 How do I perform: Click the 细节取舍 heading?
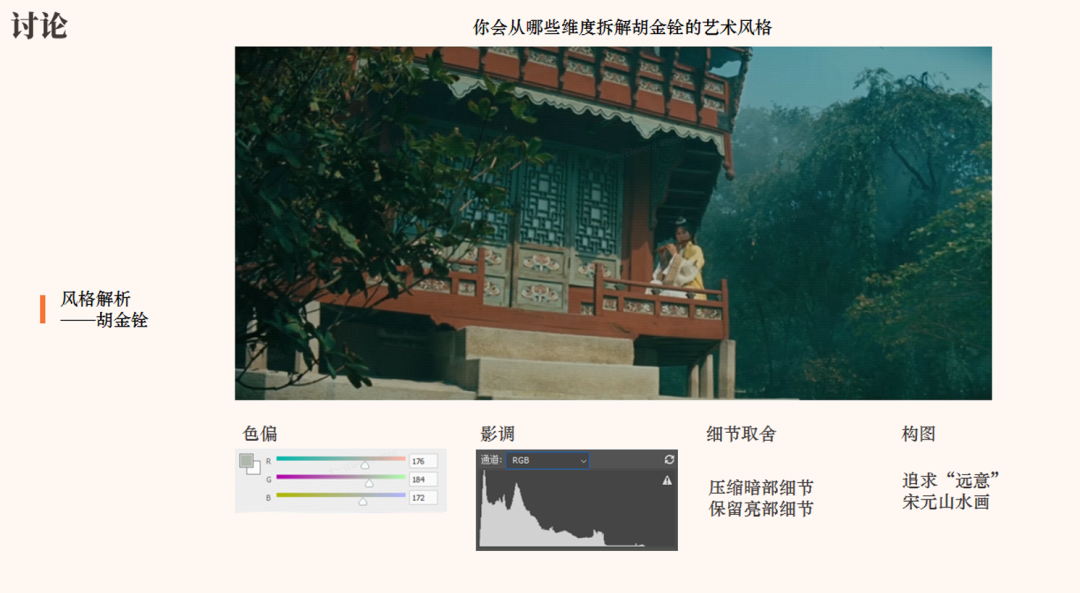(x=741, y=434)
